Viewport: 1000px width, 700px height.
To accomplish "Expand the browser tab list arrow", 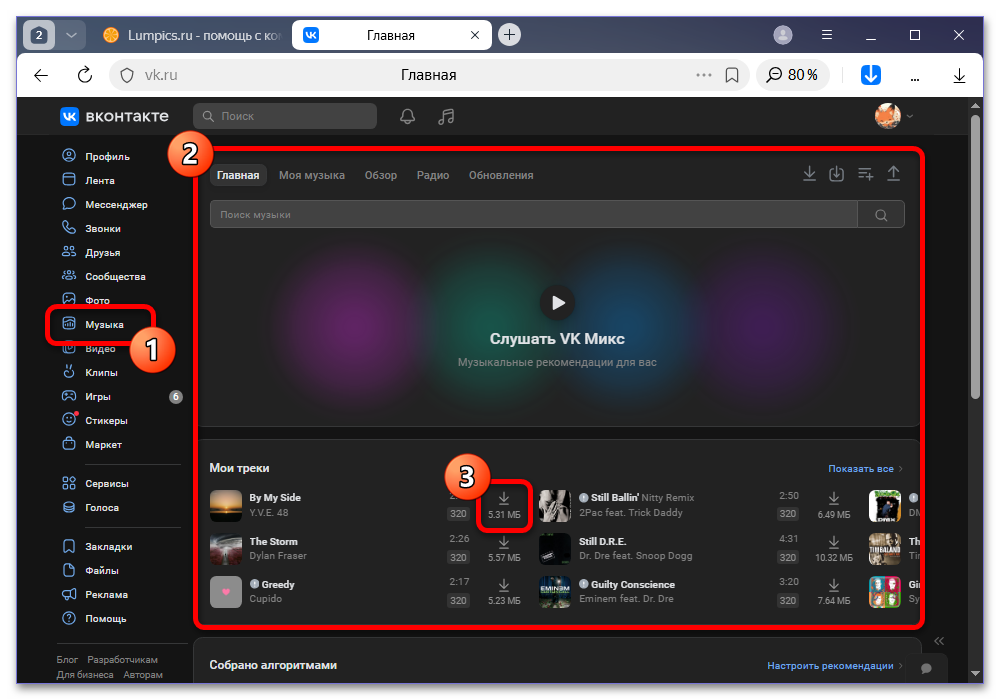I will pyautogui.click(x=71, y=35).
